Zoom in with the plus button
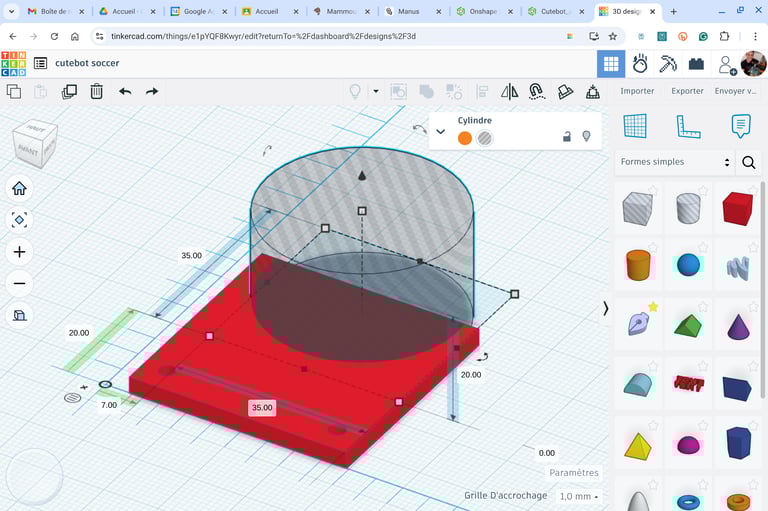 [19, 251]
